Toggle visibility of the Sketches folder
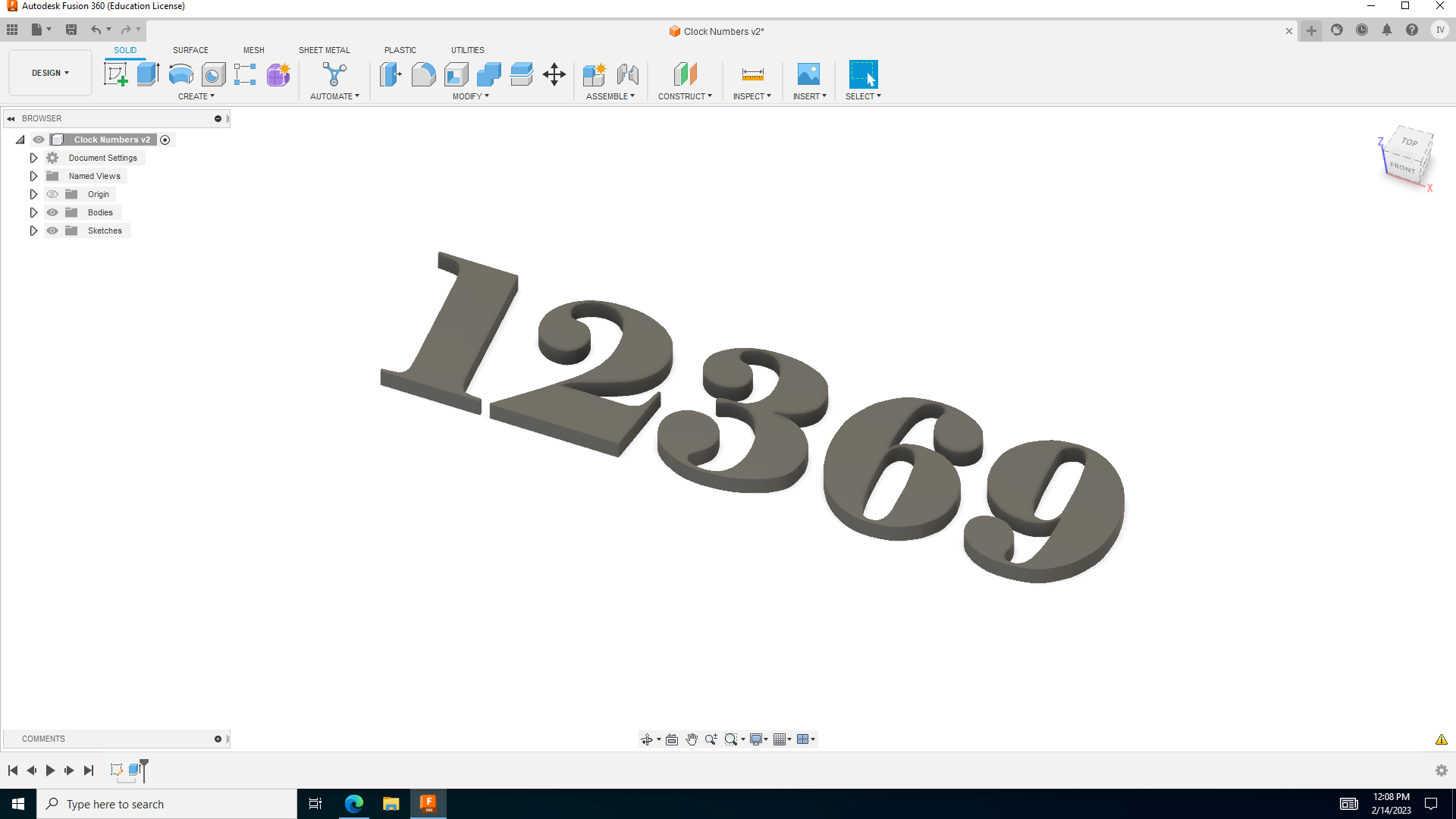 point(52,231)
